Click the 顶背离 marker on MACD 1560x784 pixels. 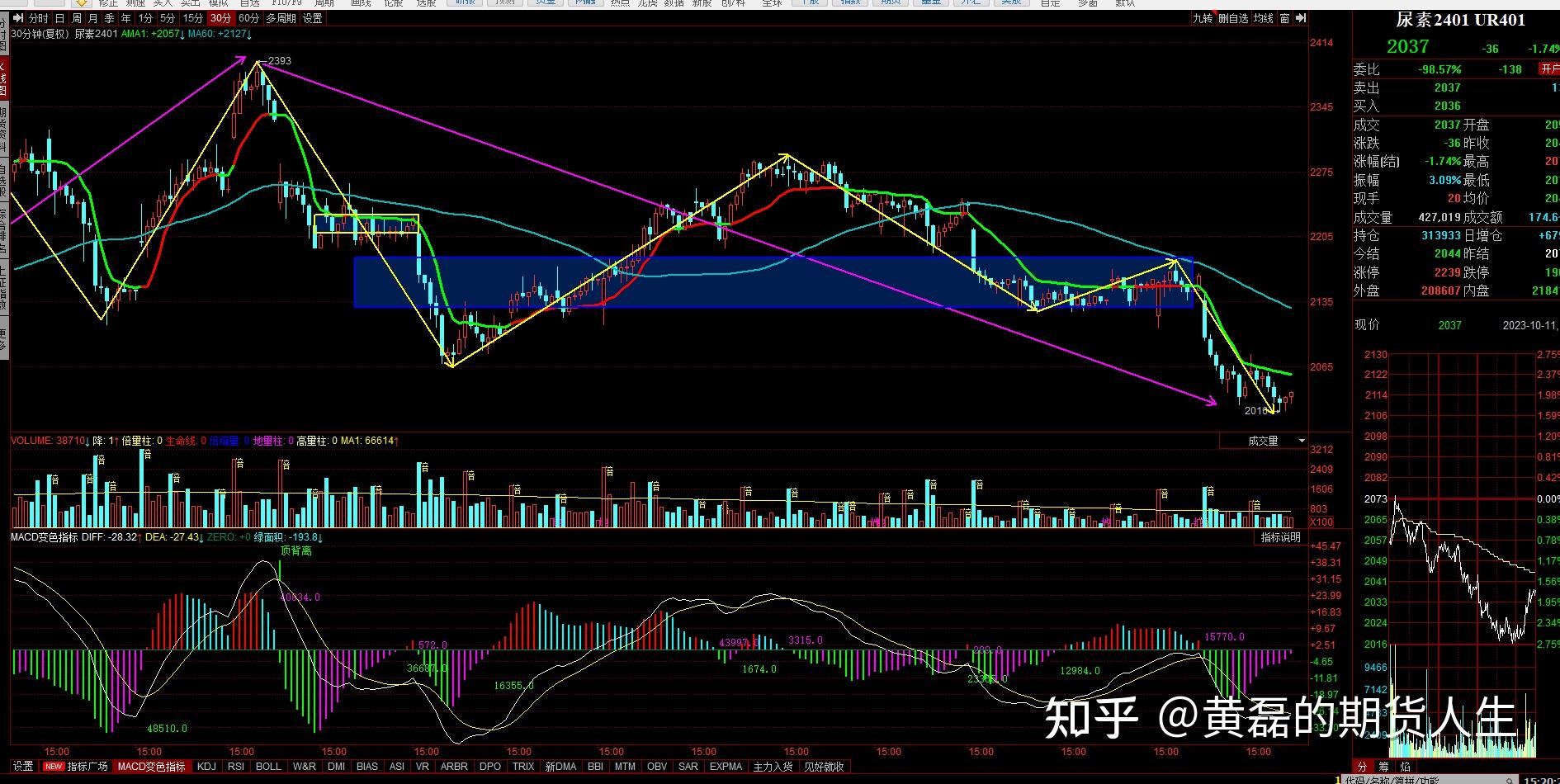296,550
